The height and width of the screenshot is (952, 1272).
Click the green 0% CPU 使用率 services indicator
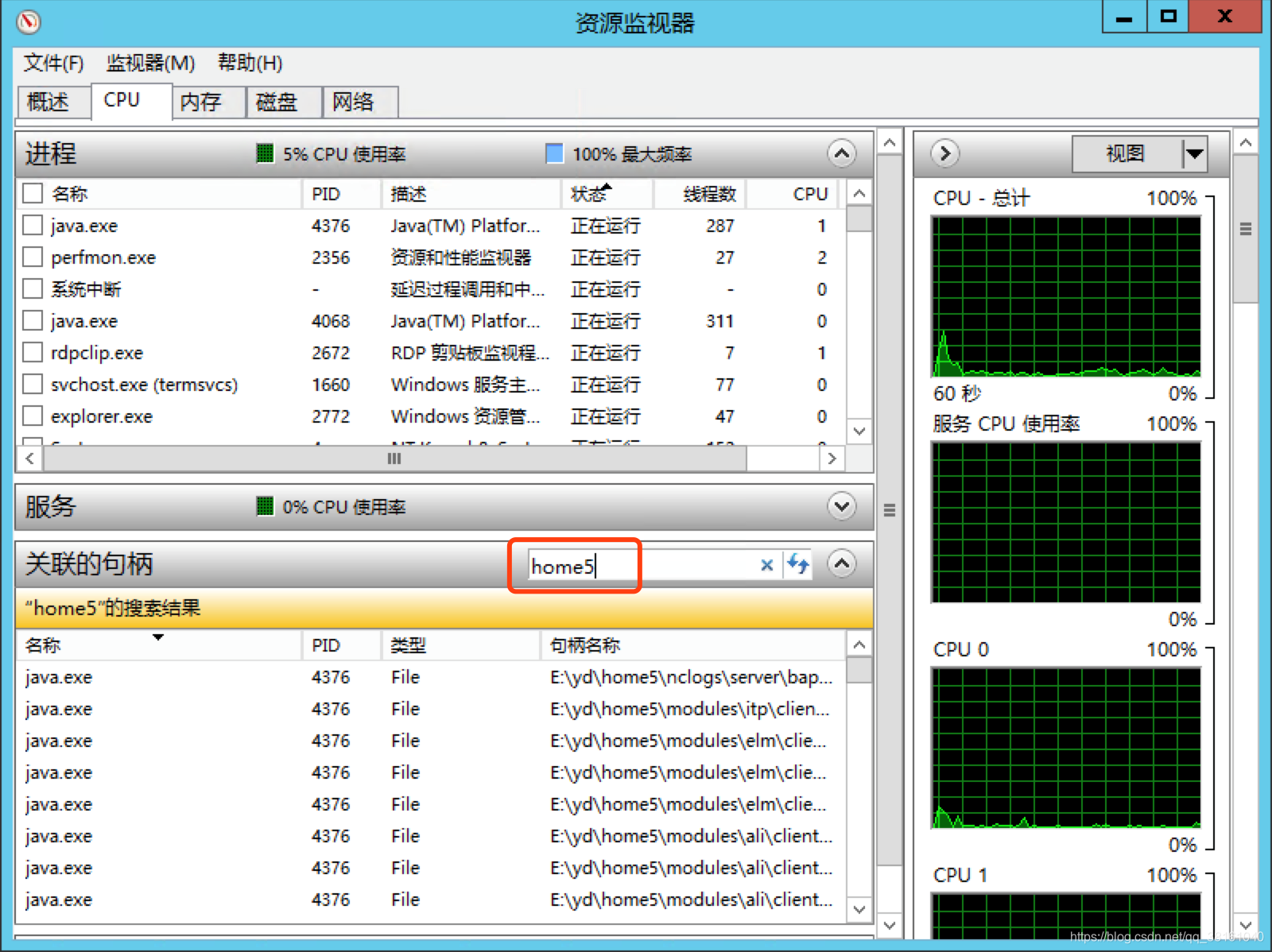[x=265, y=506]
